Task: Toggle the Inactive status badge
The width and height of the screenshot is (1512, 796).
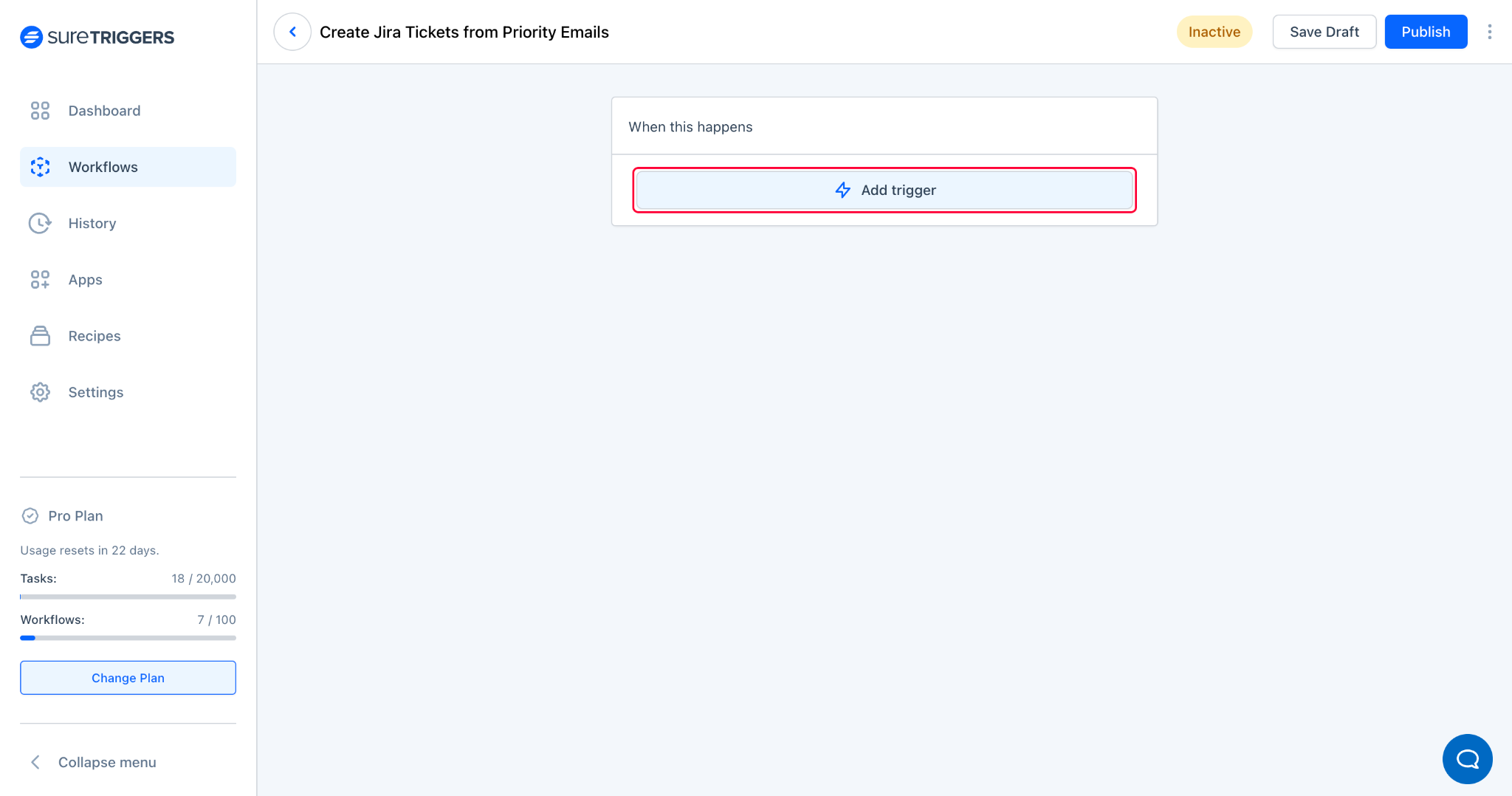Action: coord(1214,32)
